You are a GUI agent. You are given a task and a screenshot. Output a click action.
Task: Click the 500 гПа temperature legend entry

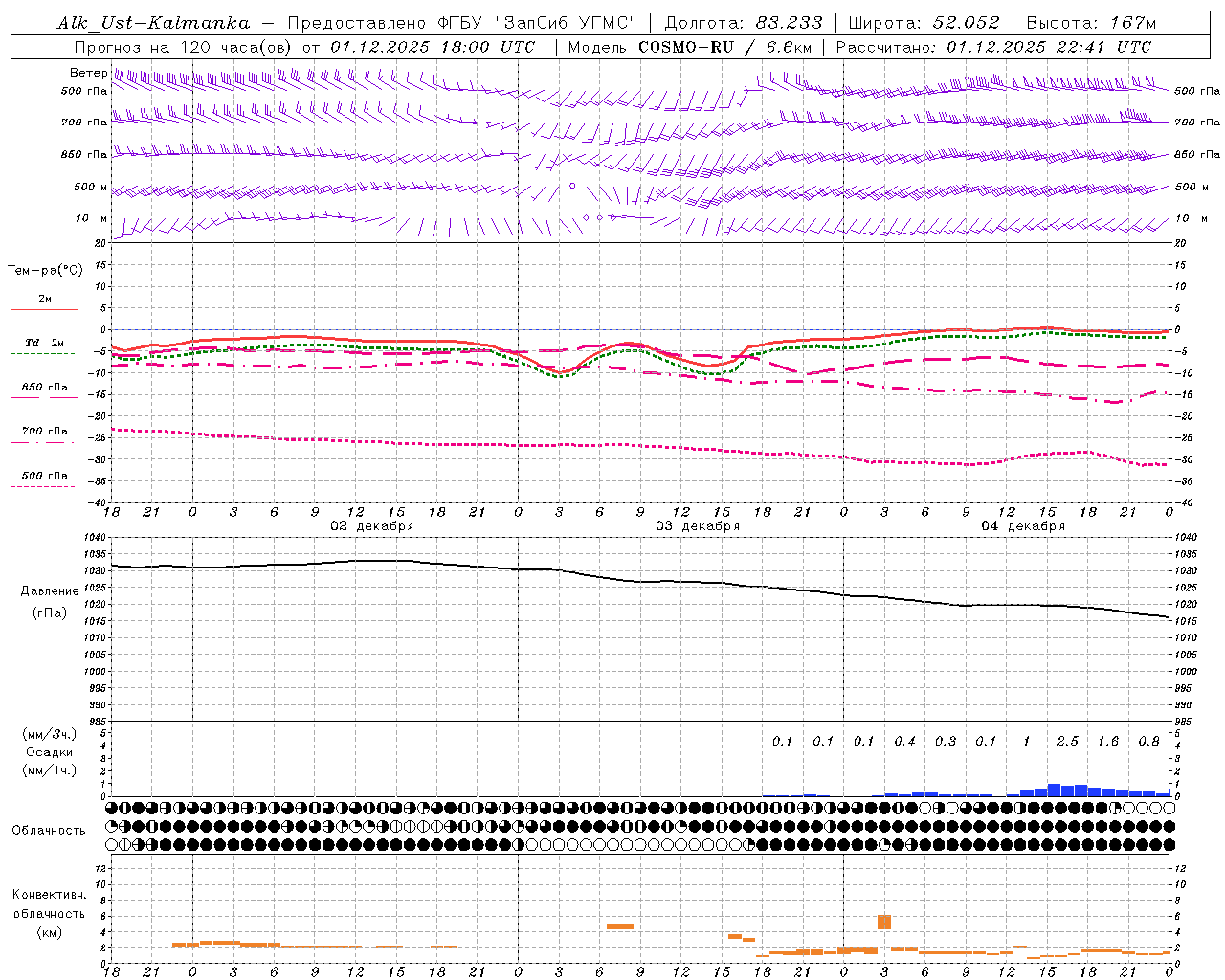(x=44, y=476)
